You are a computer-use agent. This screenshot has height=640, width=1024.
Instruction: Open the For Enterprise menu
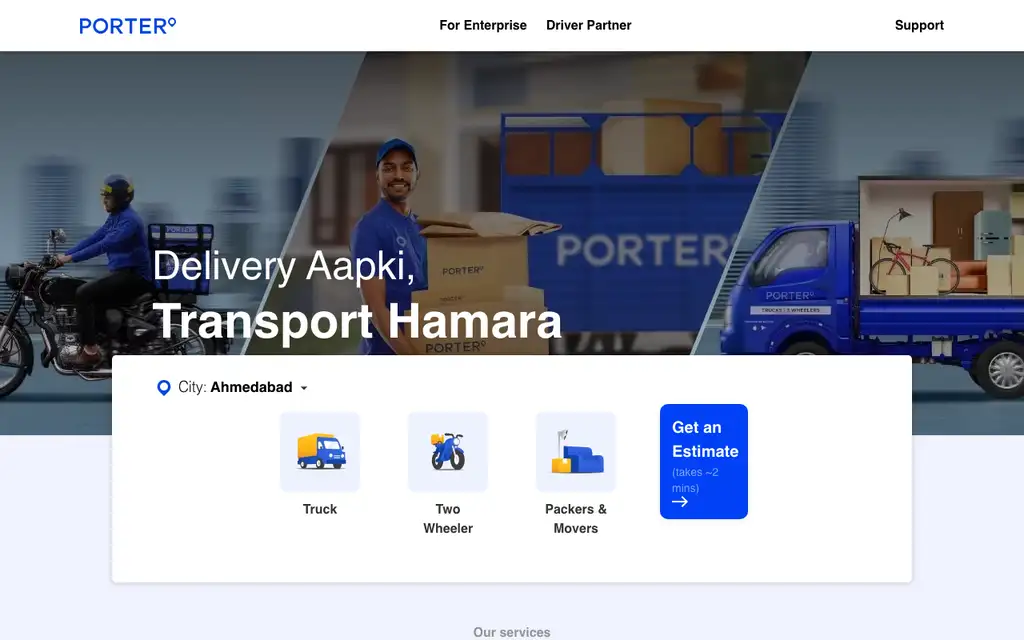pos(483,25)
